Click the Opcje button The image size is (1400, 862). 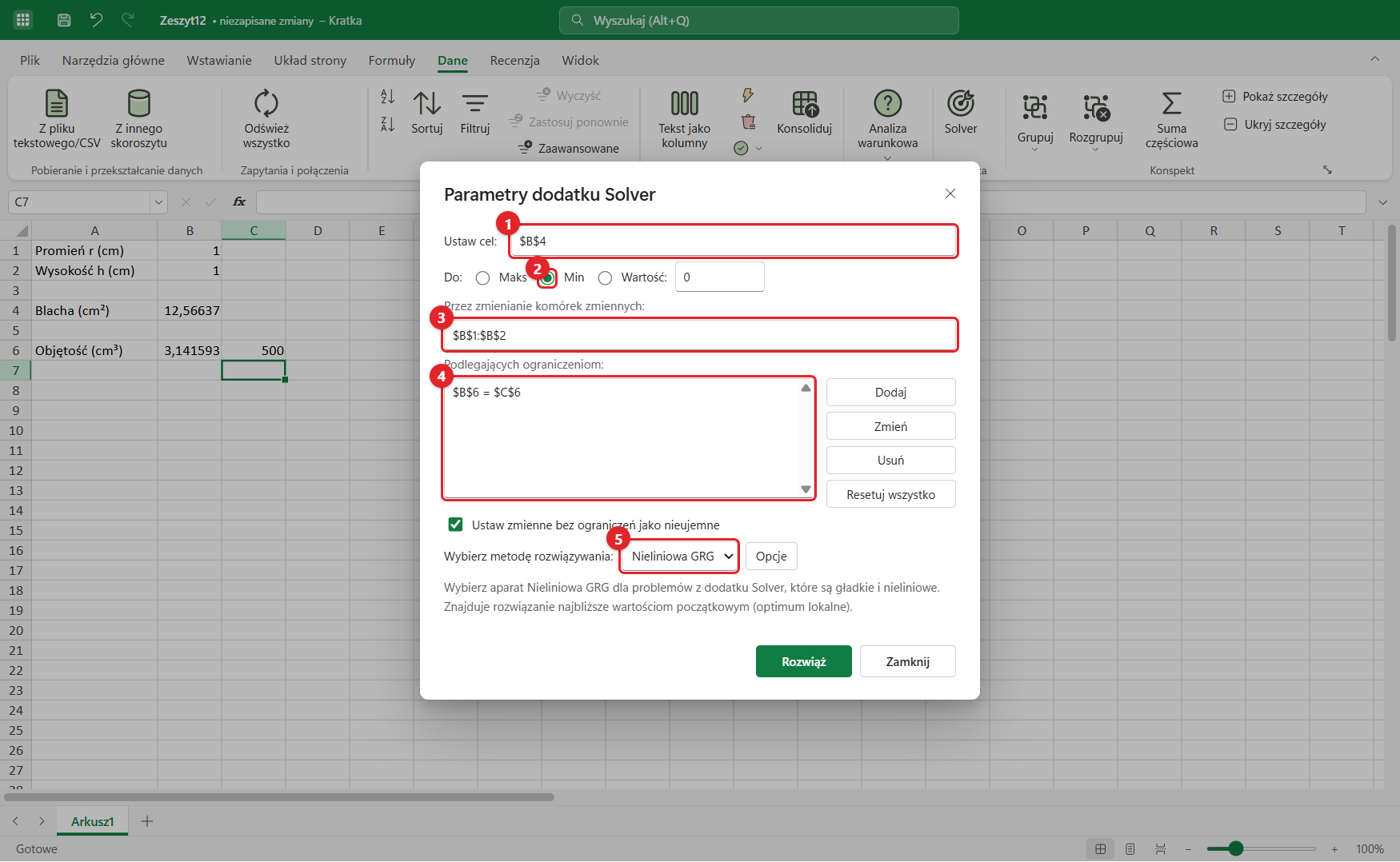[771, 557]
